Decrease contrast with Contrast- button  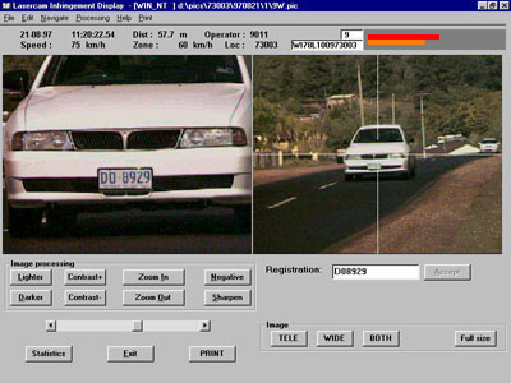coord(85,297)
